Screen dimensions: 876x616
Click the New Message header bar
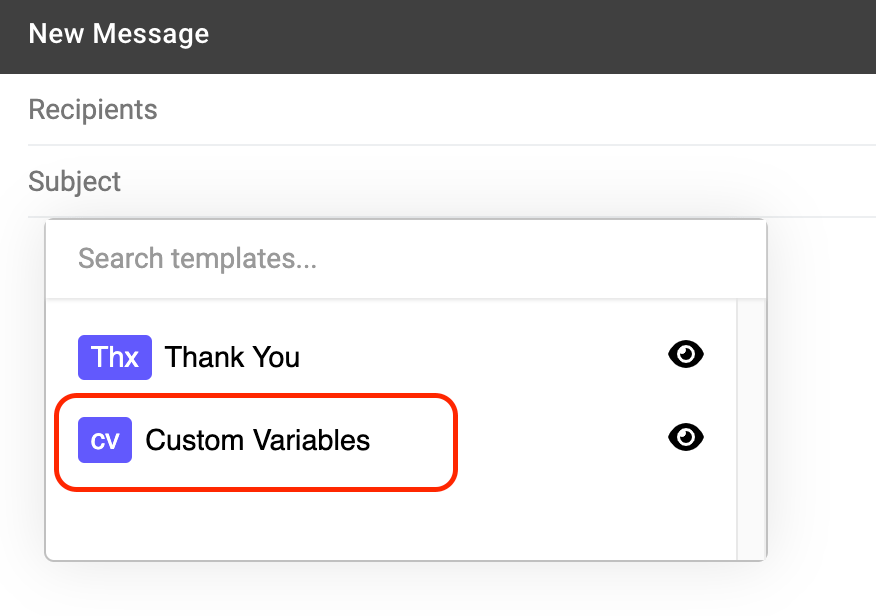click(438, 34)
